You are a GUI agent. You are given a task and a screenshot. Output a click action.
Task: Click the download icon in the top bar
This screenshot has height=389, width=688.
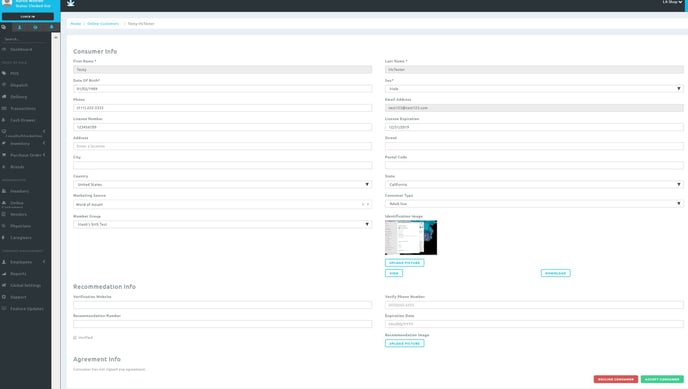71,3
